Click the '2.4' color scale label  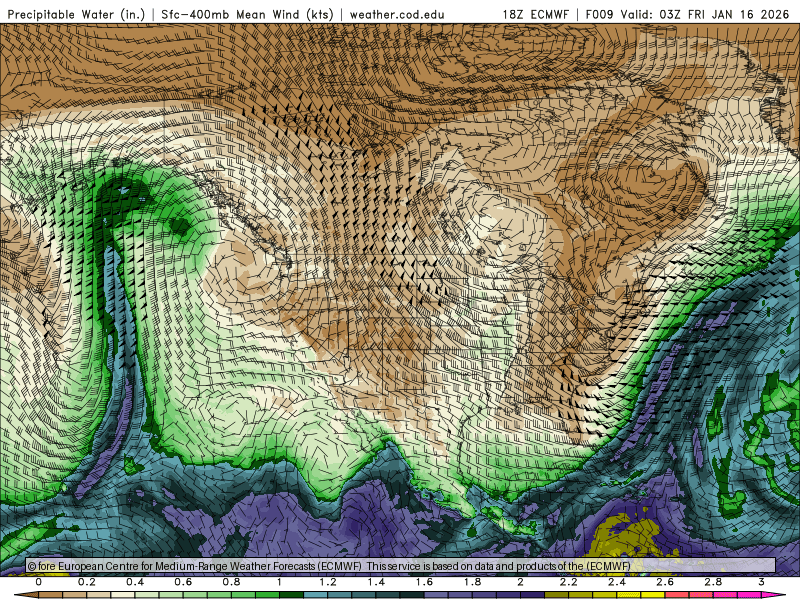pyautogui.click(x=617, y=582)
